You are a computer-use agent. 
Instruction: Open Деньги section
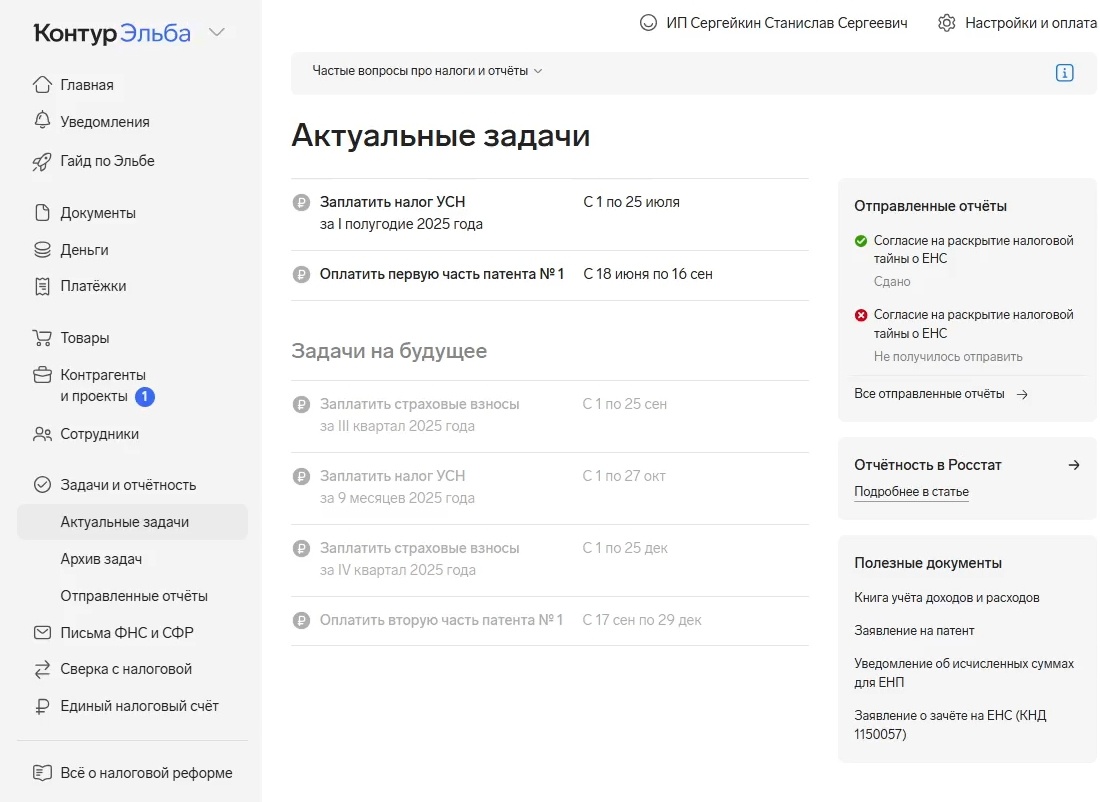pos(84,250)
